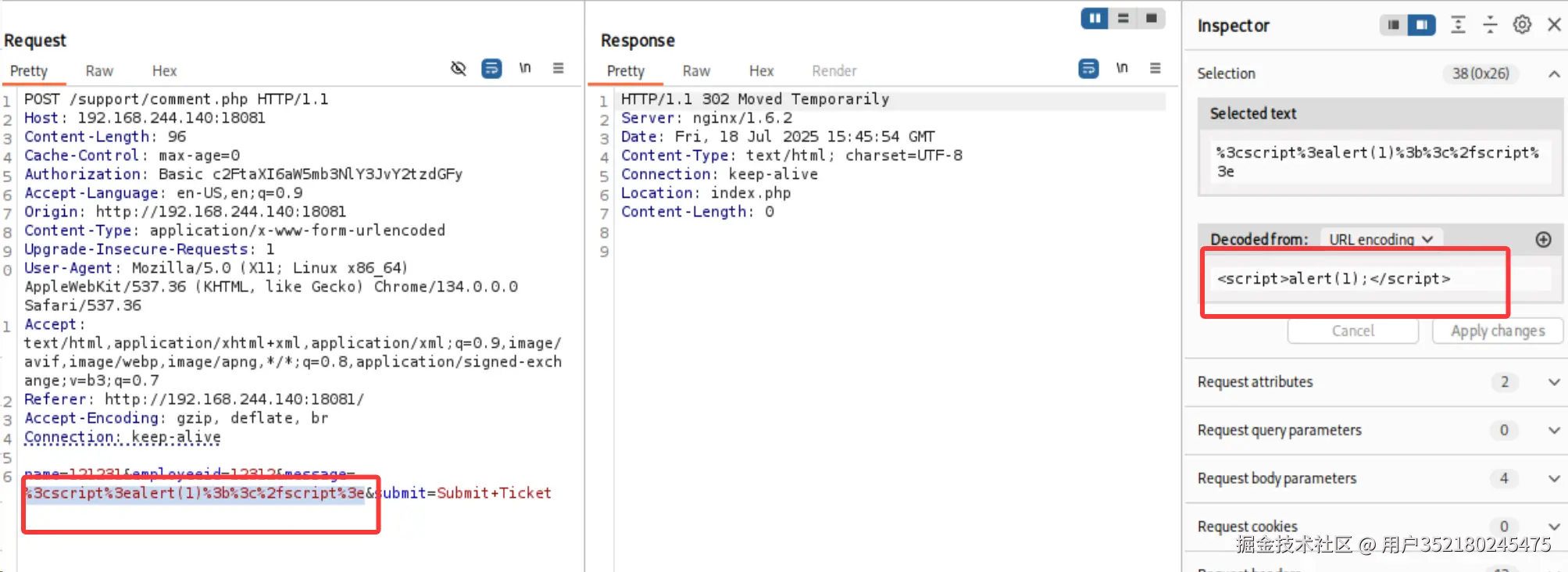The height and width of the screenshot is (572, 1568).
Task: Add another decoding layer with plus icon
Action: (x=1543, y=239)
